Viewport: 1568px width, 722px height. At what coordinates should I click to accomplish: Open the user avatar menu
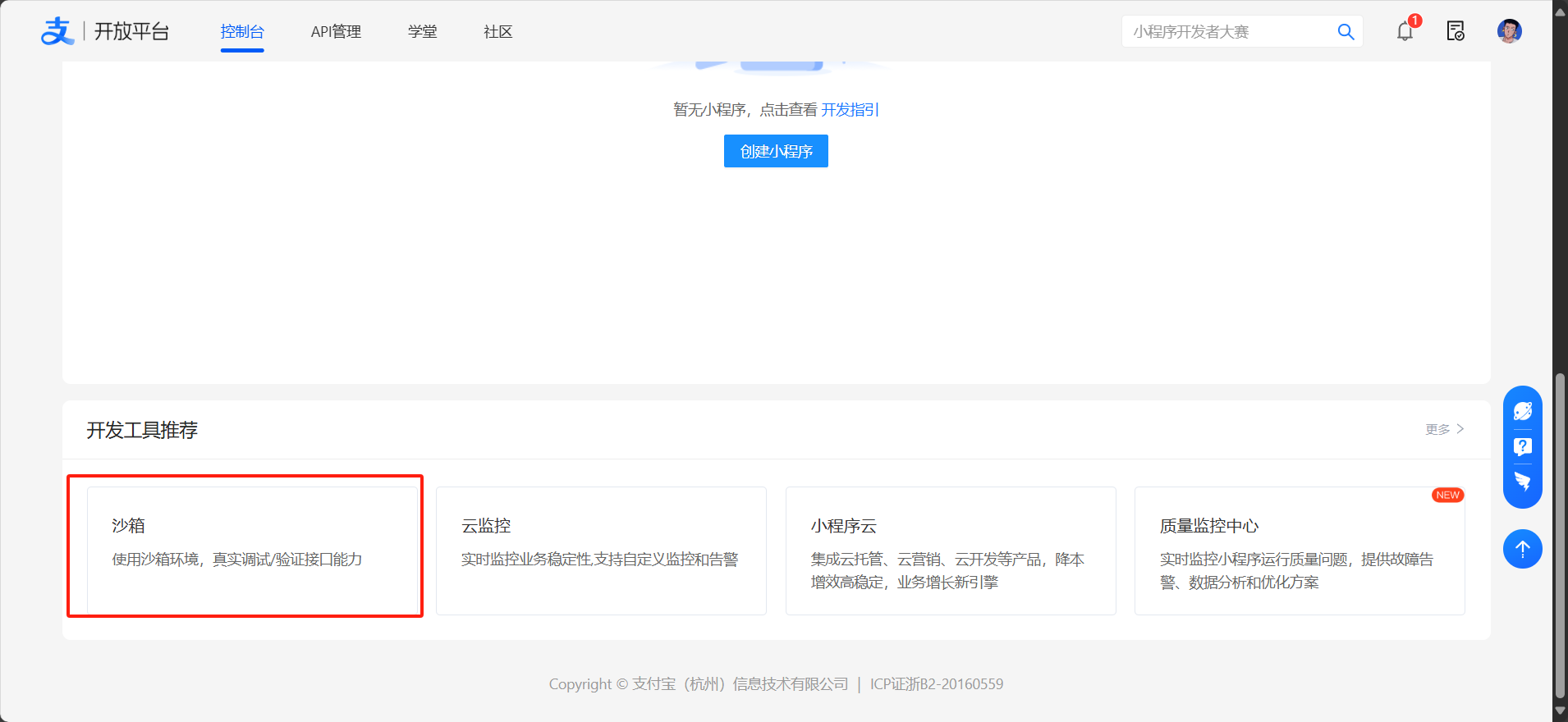1509,31
